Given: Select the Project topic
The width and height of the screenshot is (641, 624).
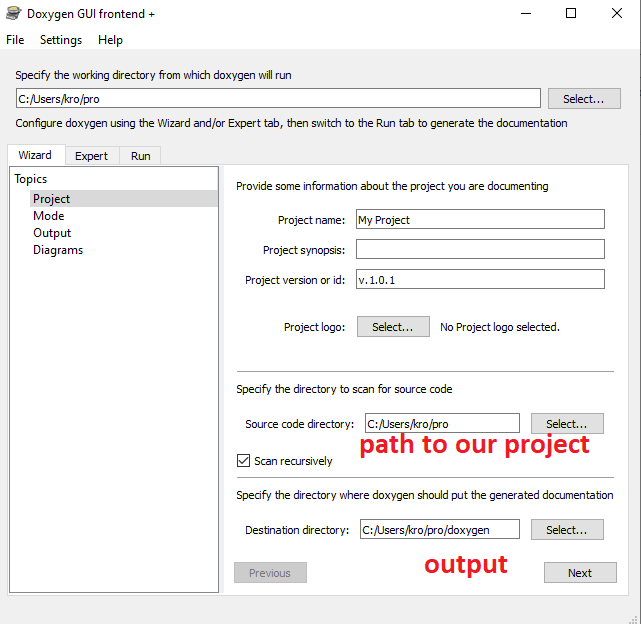Looking at the screenshot, I should tap(123, 199).
